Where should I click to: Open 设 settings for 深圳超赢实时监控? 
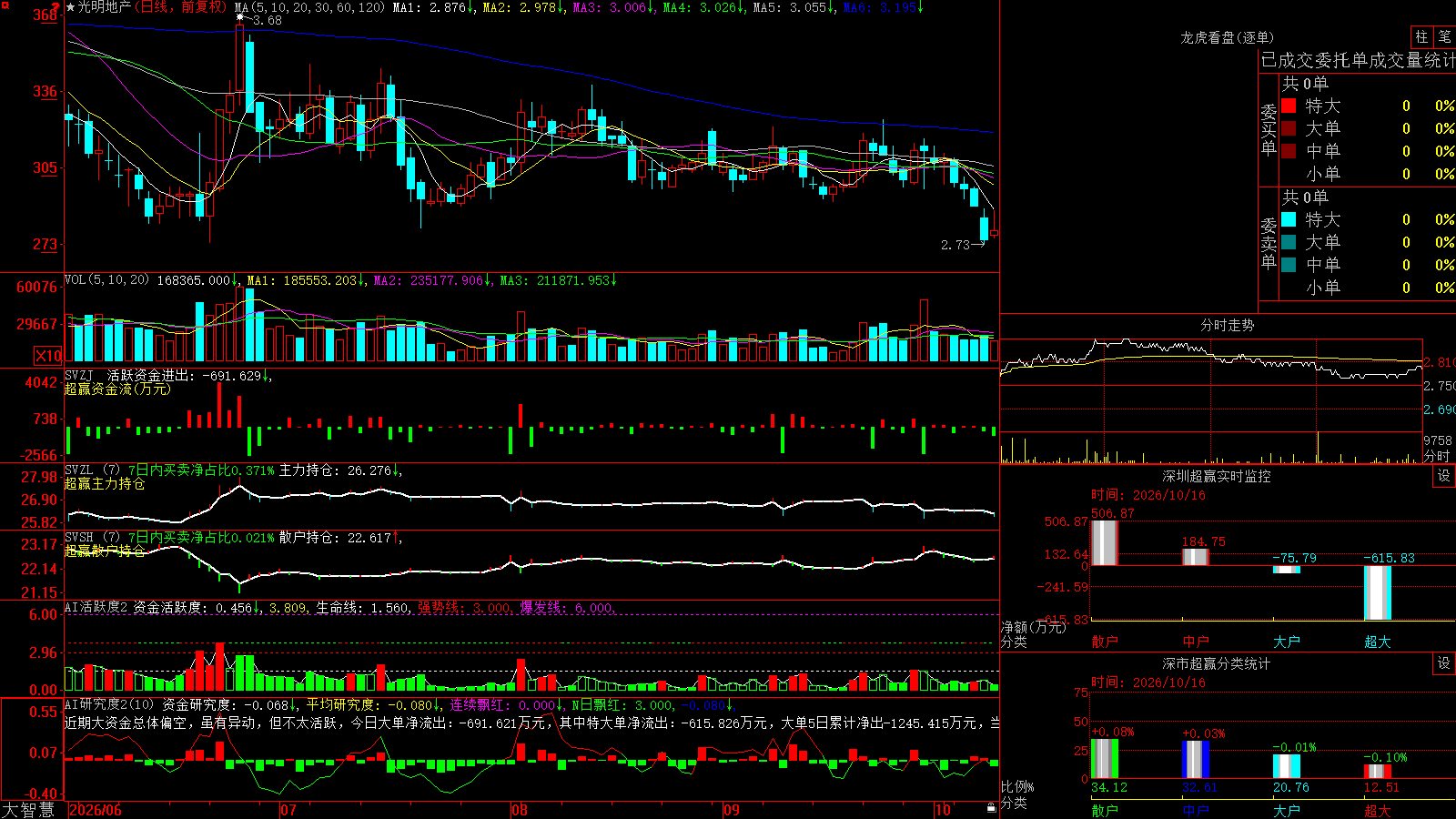point(1444,476)
